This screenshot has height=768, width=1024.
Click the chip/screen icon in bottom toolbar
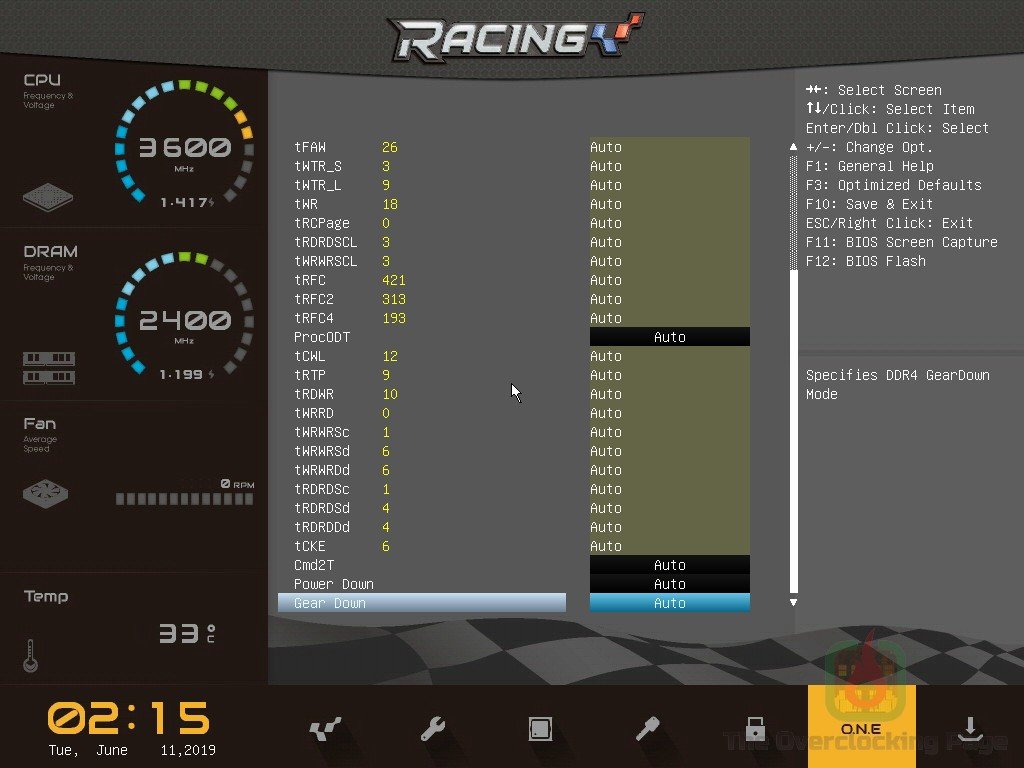[x=540, y=729]
